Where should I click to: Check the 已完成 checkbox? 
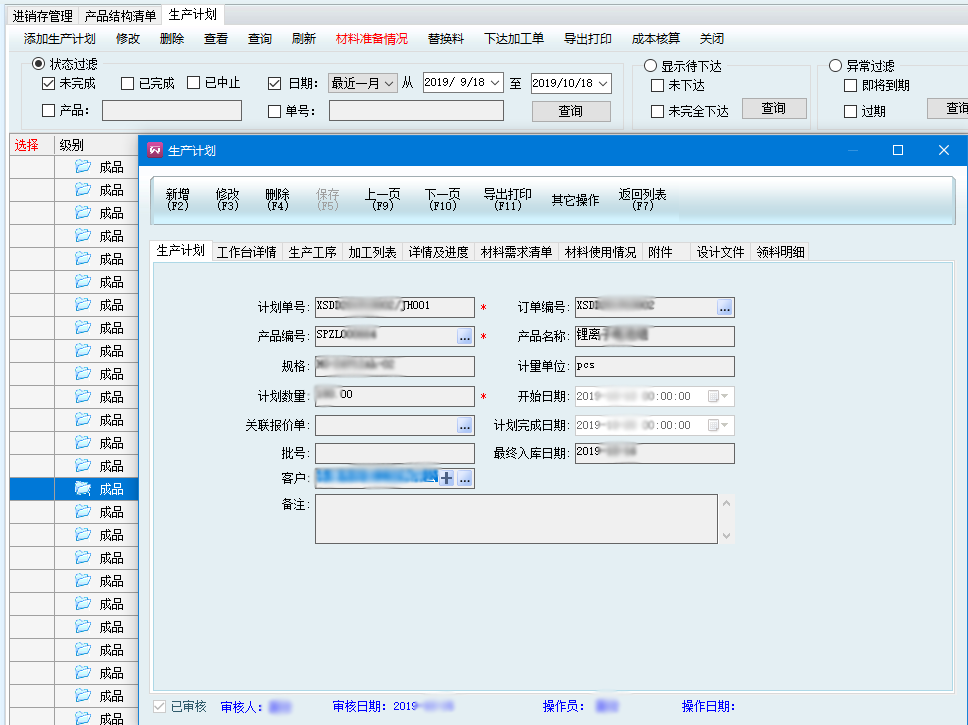click(x=127, y=83)
